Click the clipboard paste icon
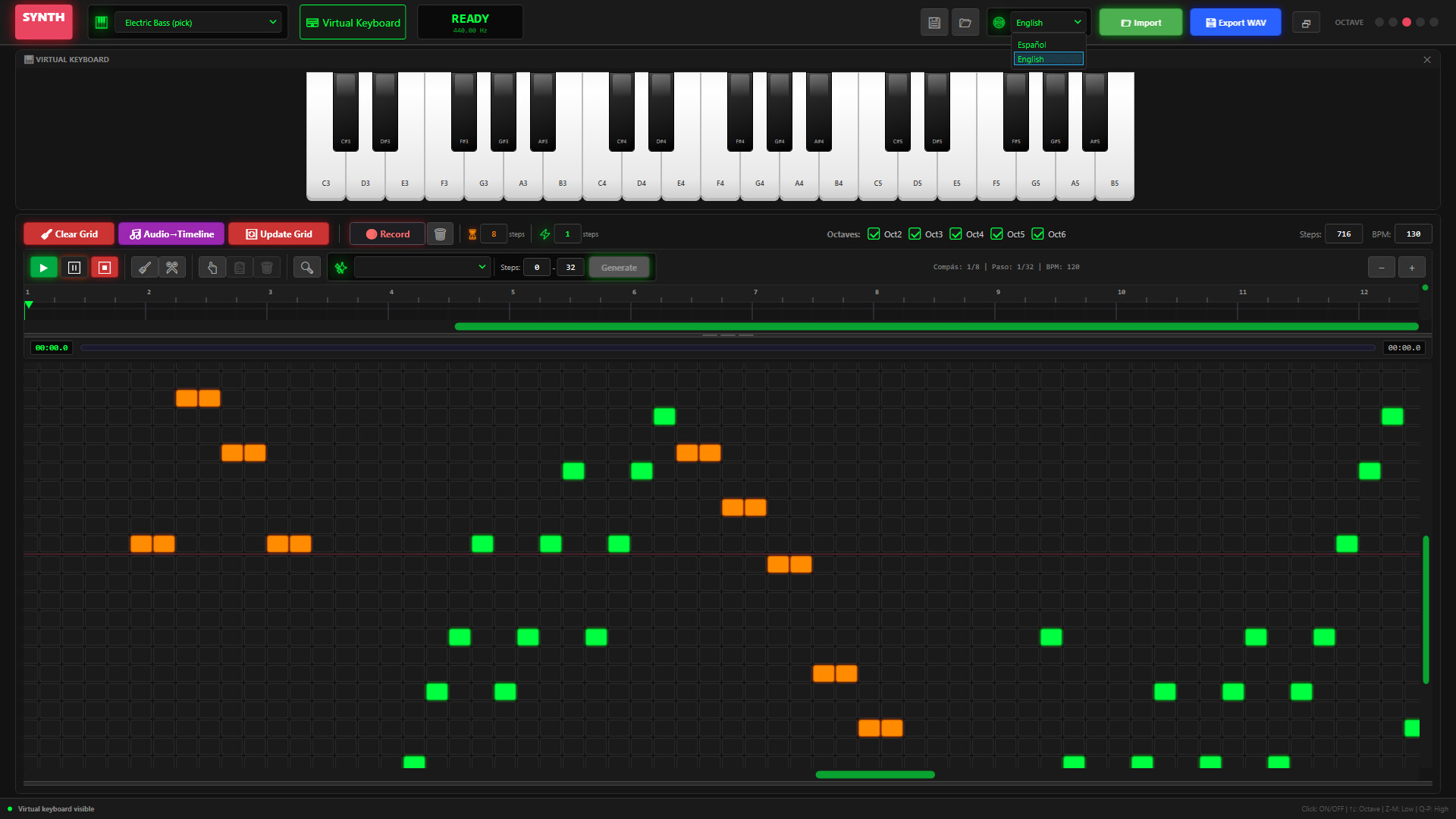 pos(240,267)
